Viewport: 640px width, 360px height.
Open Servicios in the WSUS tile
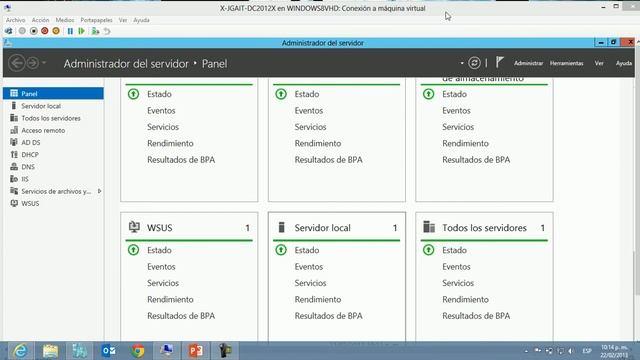click(163, 283)
